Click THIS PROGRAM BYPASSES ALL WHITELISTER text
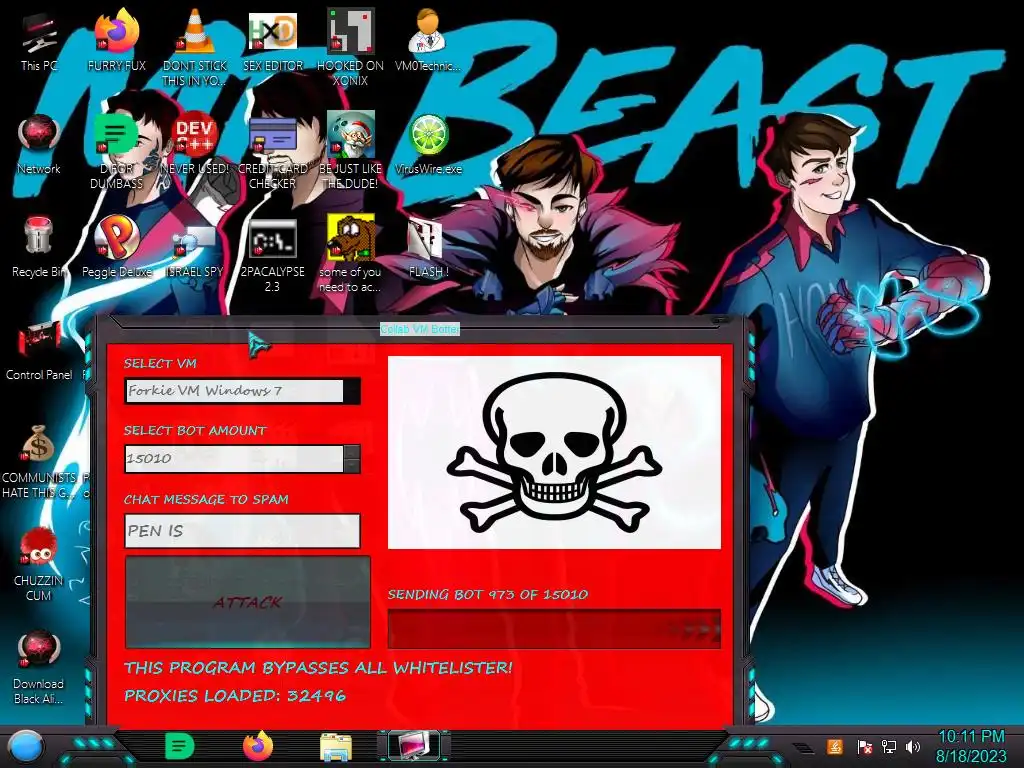 coord(319,667)
